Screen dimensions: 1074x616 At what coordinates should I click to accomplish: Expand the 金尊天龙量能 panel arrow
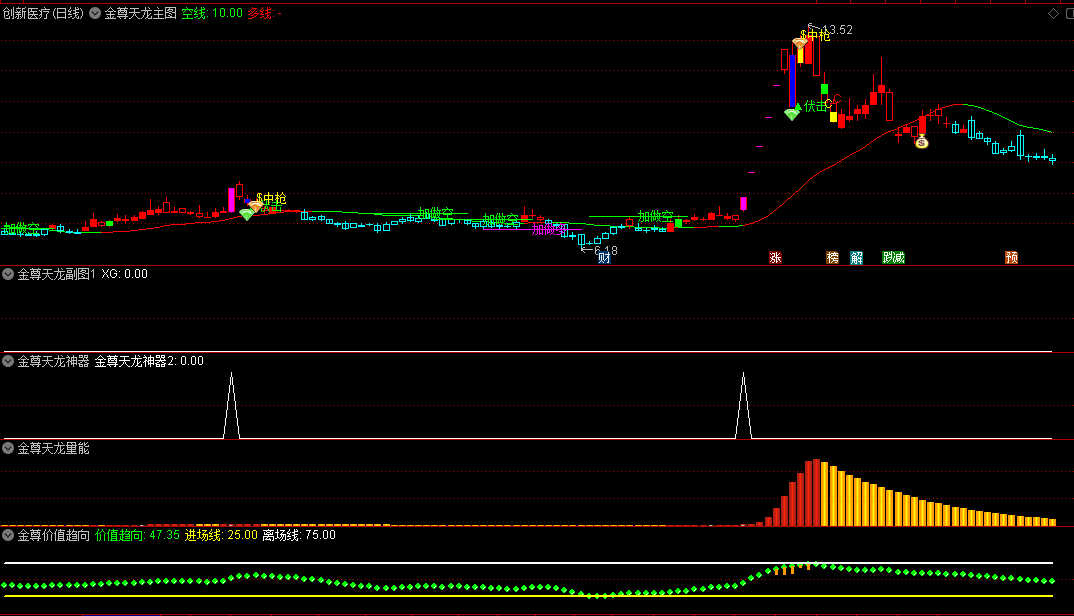(8, 448)
